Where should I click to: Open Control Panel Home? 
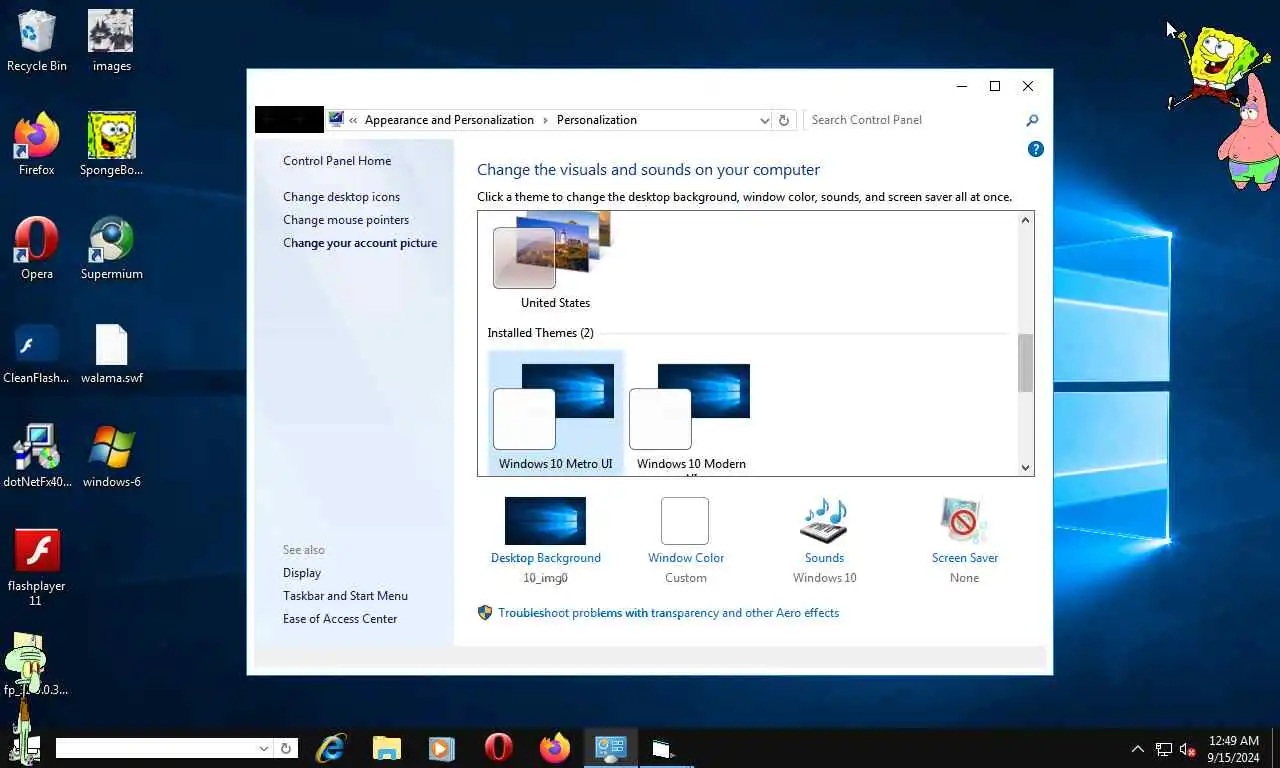click(337, 161)
